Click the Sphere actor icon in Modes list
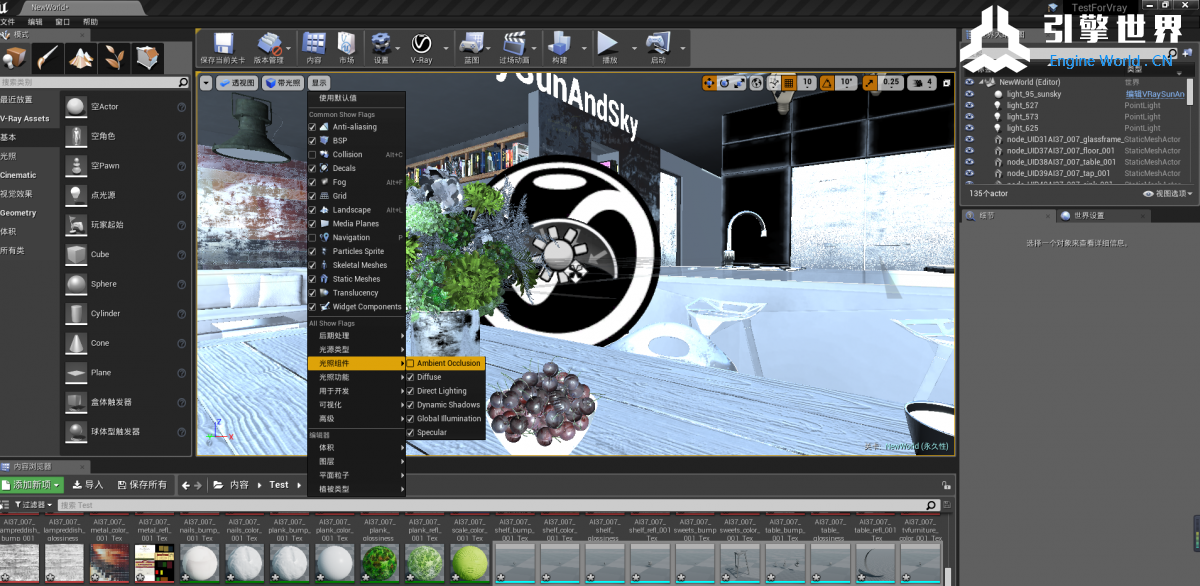1200x586 pixels. pyautogui.click(x=76, y=284)
